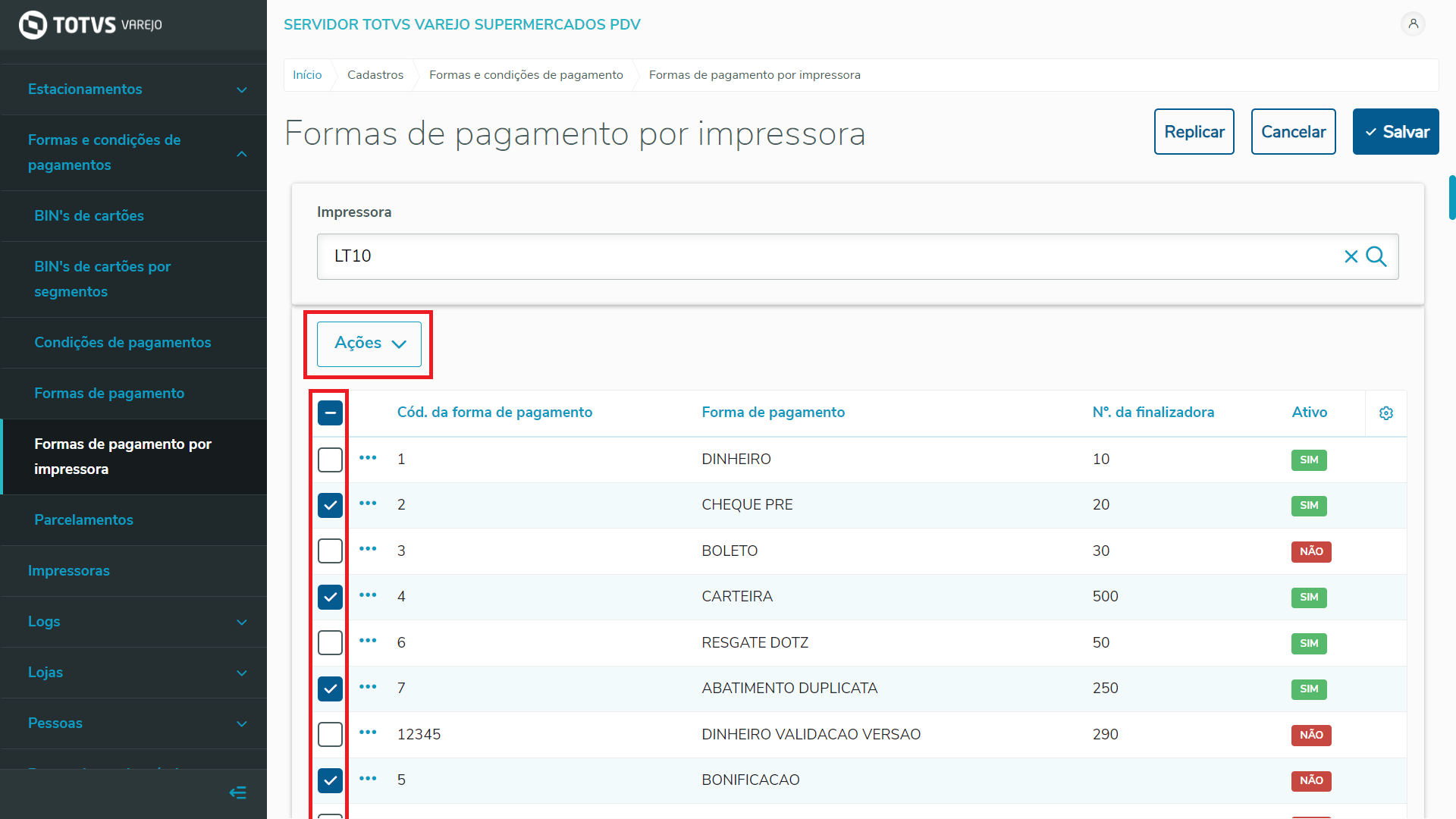The height and width of the screenshot is (819, 1456).
Task: Open Formas de pagamento menu item
Action: [109, 394]
